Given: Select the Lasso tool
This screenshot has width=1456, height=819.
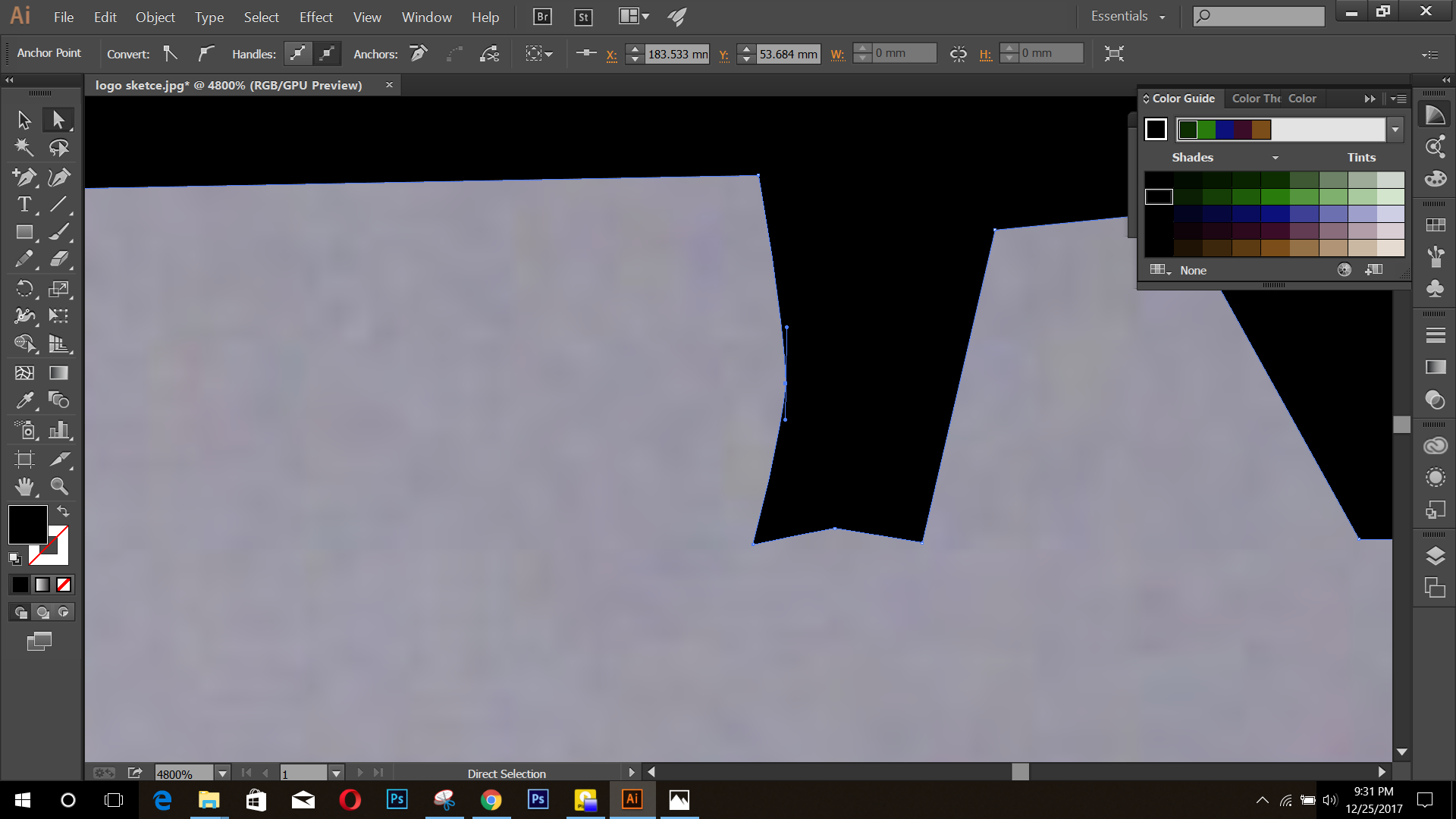Looking at the screenshot, I should 58,148.
